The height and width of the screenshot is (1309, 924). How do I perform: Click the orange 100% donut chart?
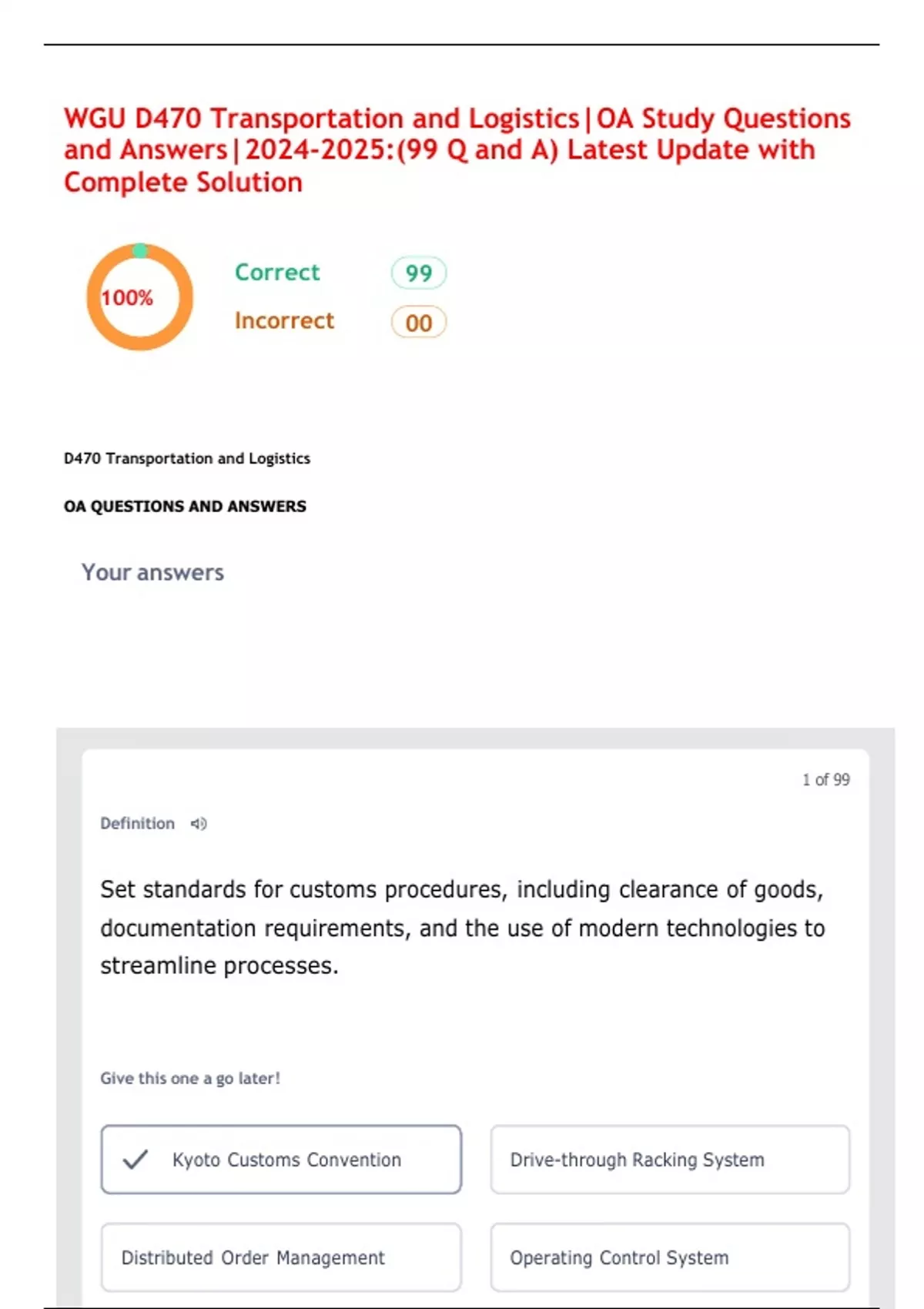(139, 297)
